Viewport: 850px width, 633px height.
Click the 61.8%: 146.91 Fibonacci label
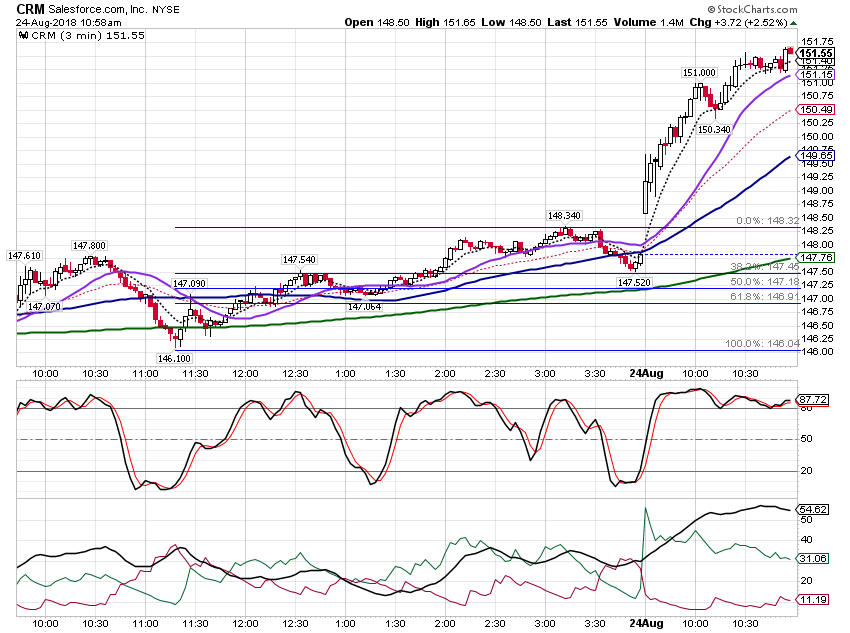coord(764,296)
